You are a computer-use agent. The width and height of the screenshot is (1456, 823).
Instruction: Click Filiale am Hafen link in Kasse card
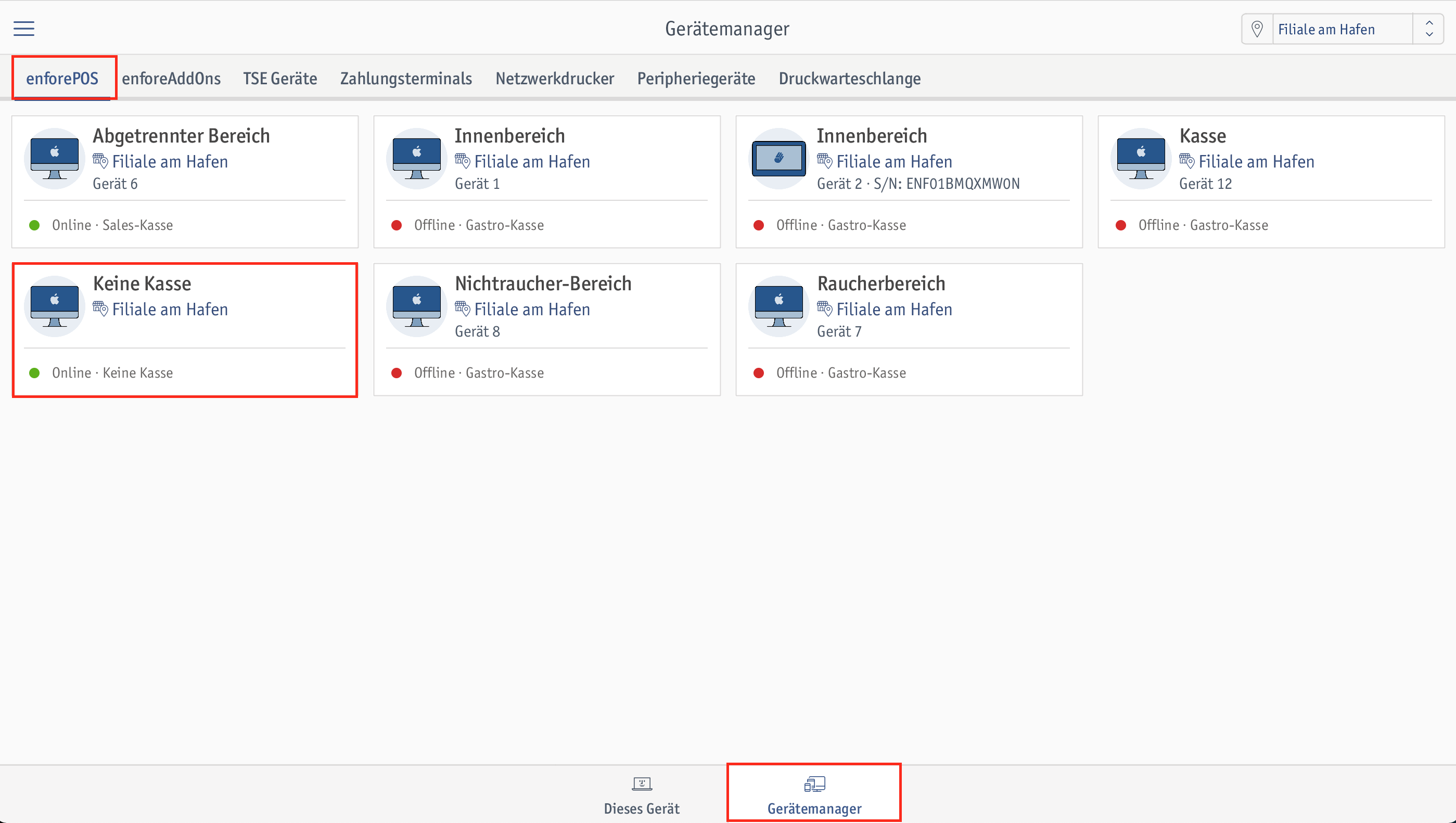1257,162
